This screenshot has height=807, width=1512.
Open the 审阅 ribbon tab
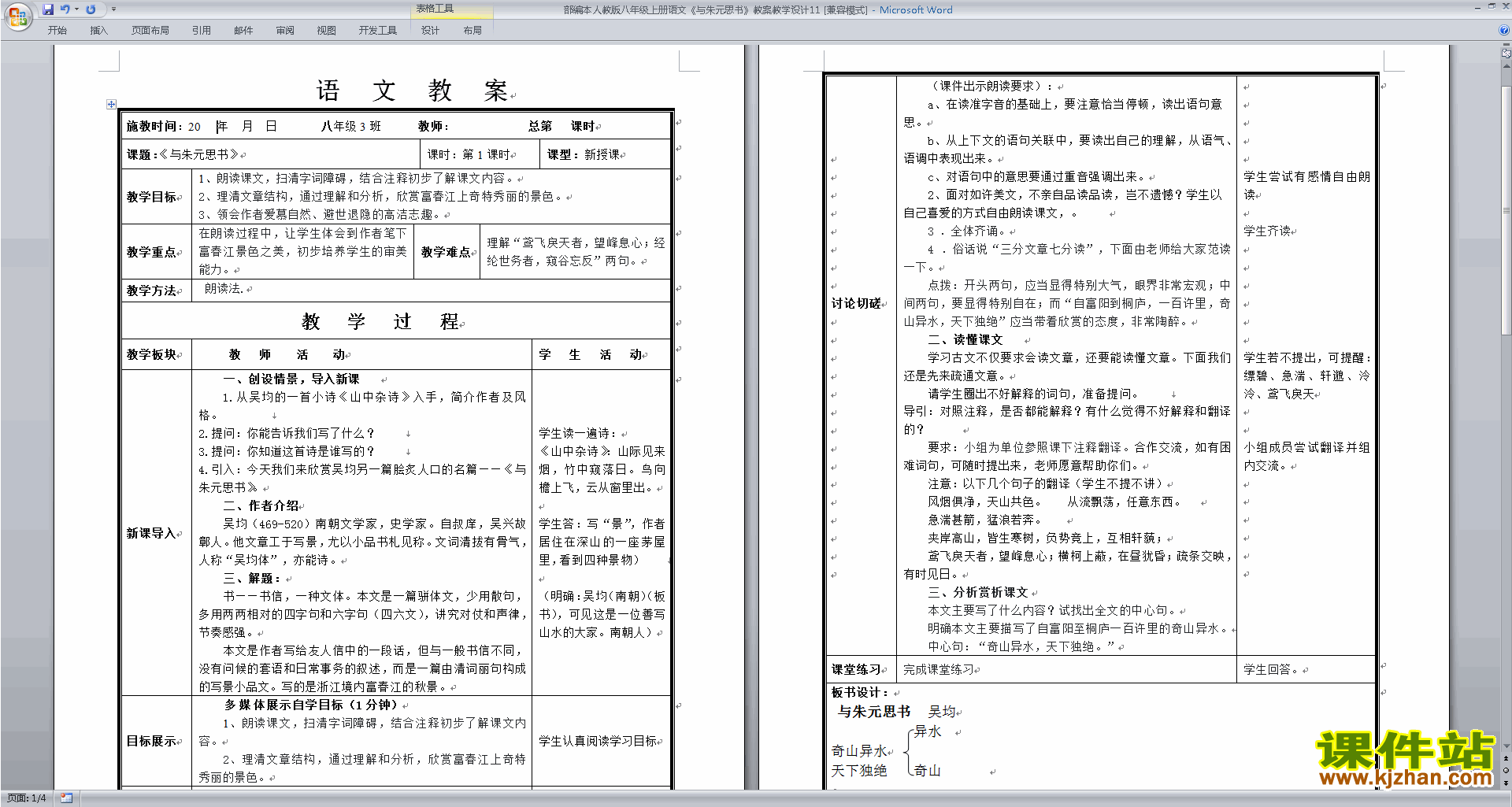pyautogui.click(x=285, y=30)
